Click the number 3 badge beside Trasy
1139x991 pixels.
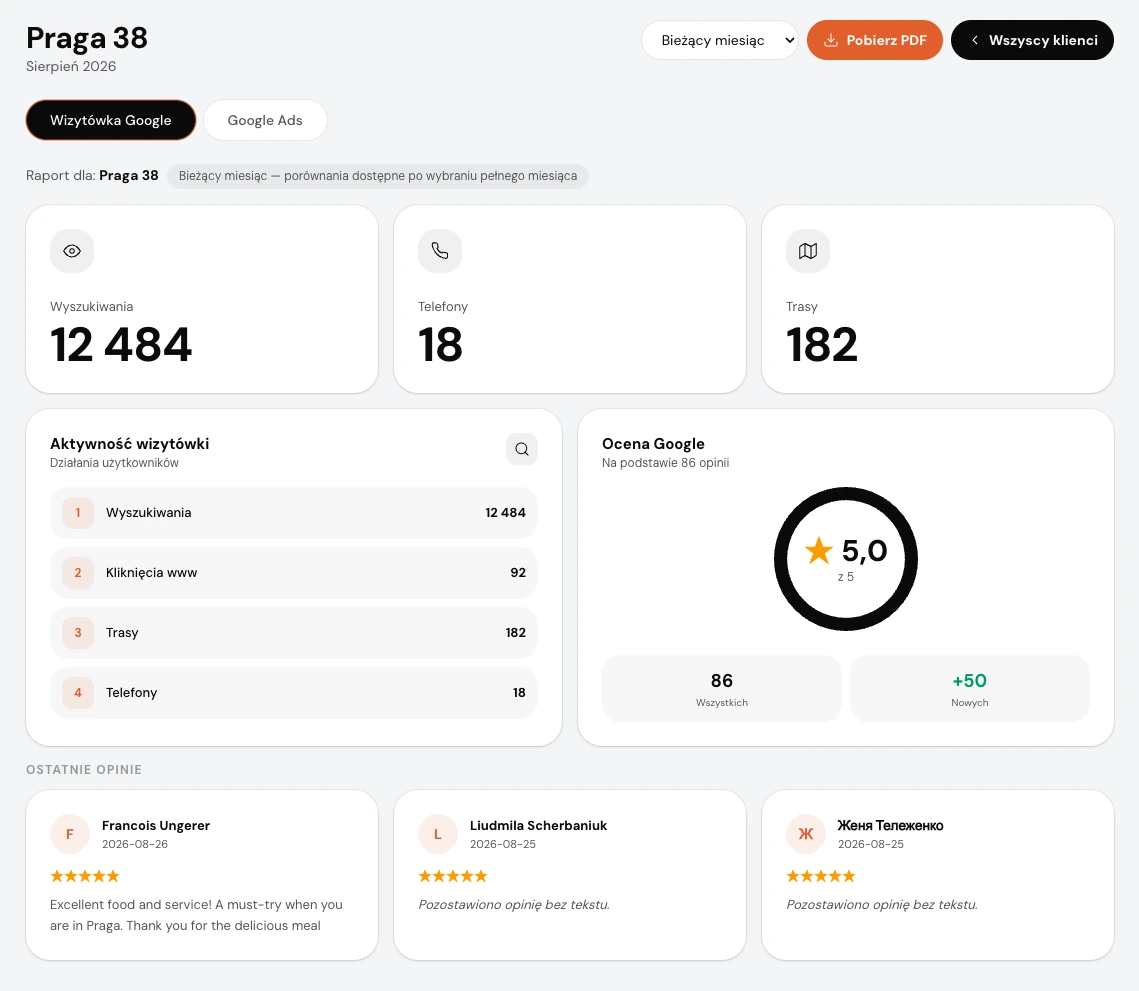(78, 633)
